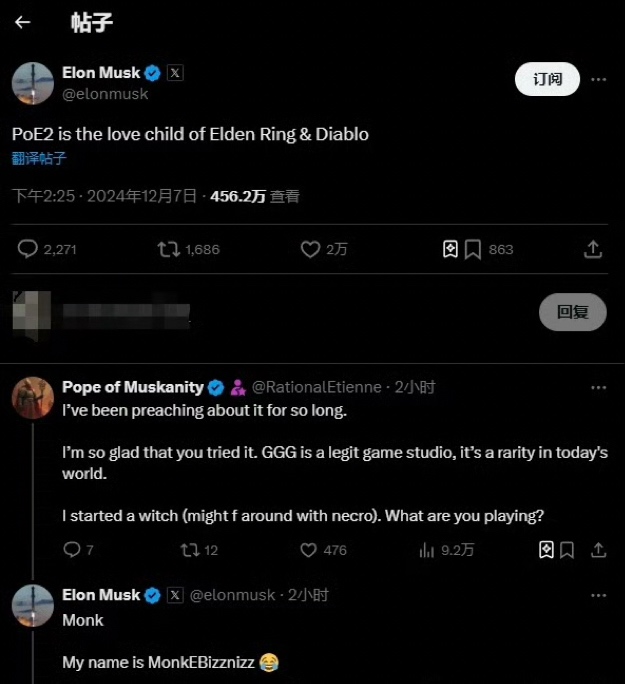
Task: Open more options on main post
Action: [x=598, y=79]
